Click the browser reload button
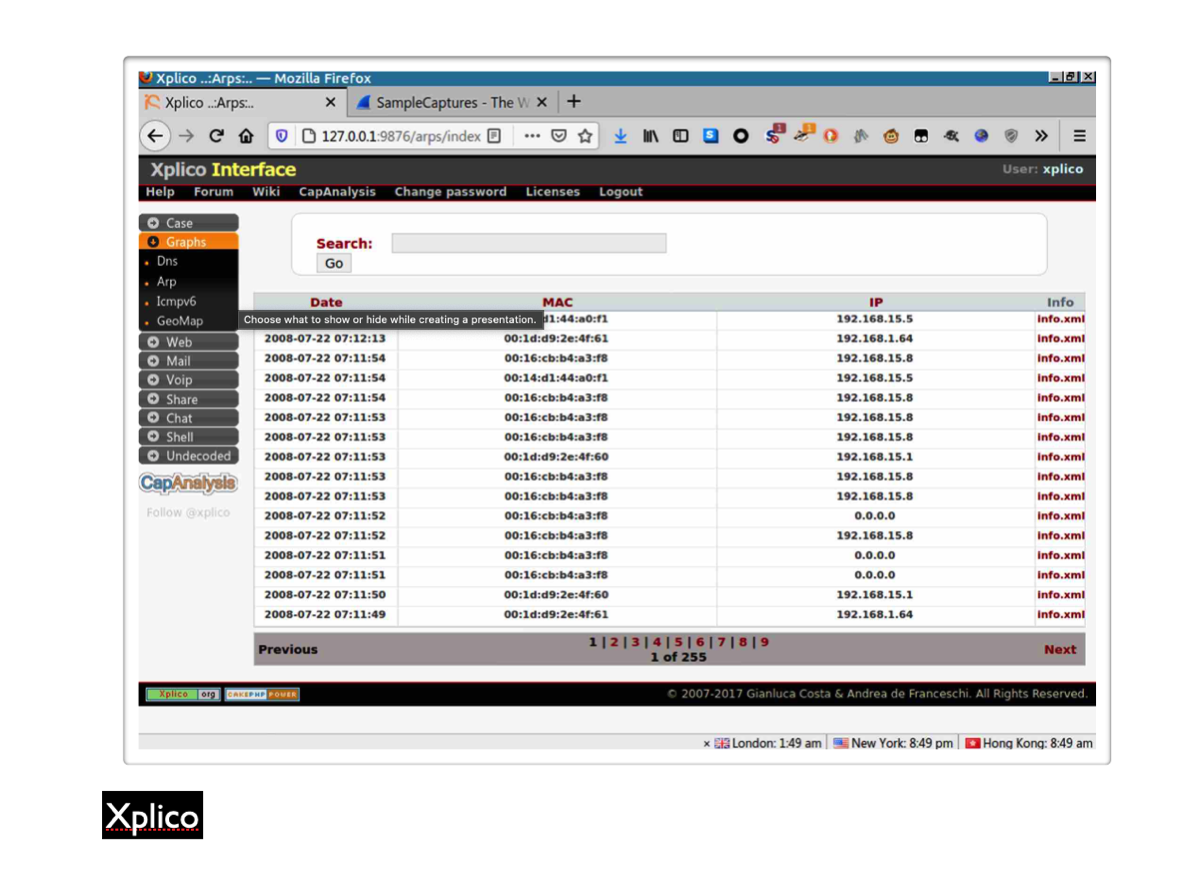 coord(216,137)
